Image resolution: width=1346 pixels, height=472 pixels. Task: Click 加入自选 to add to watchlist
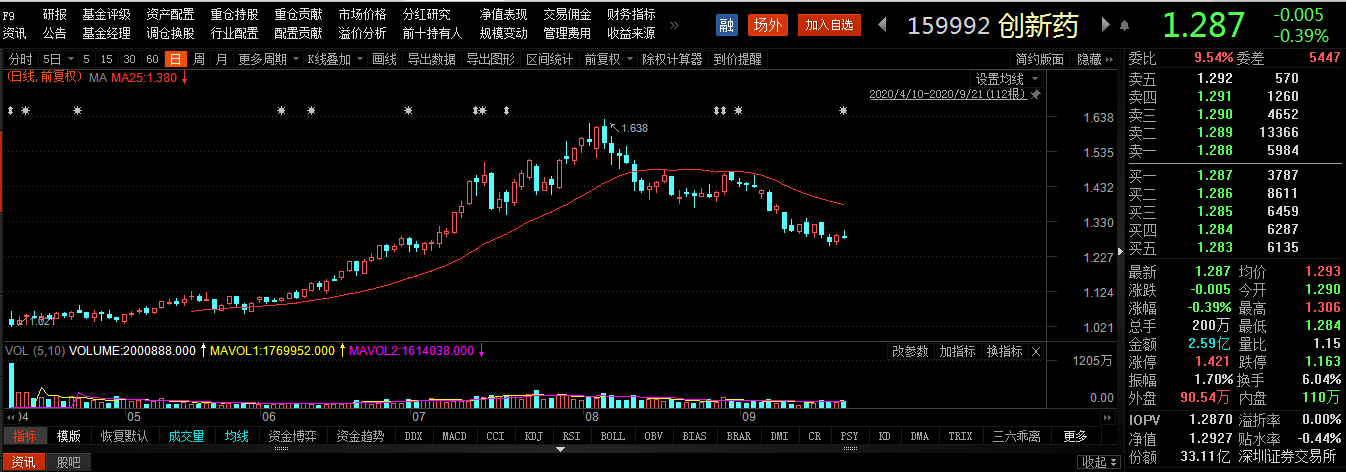click(x=829, y=25)
